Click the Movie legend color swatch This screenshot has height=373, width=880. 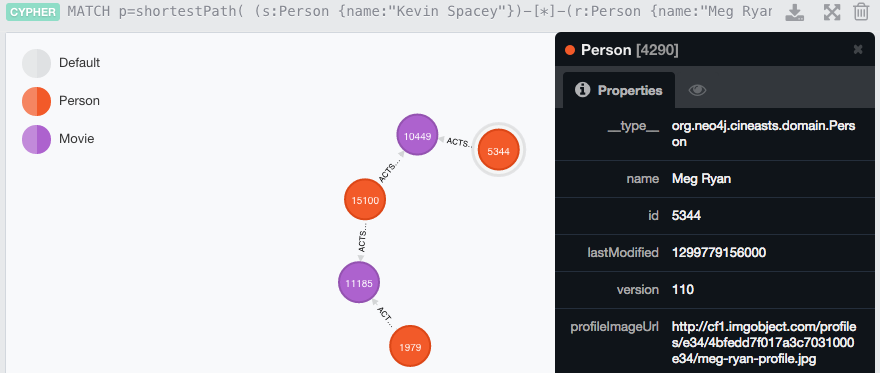click(36, 139)
